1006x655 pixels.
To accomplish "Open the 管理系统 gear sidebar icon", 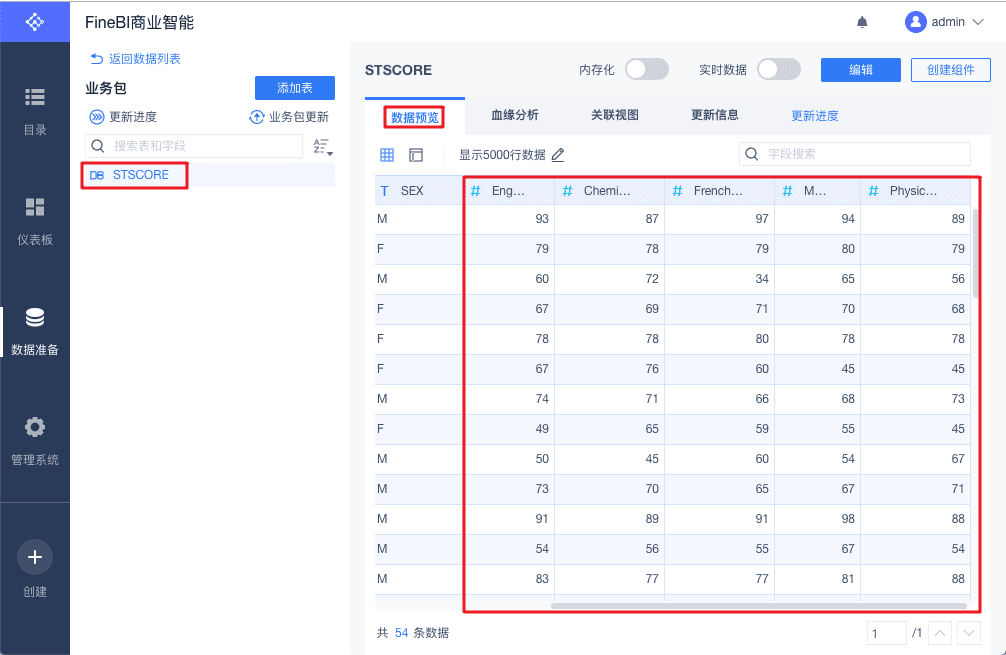I will [x=35, y=428].
